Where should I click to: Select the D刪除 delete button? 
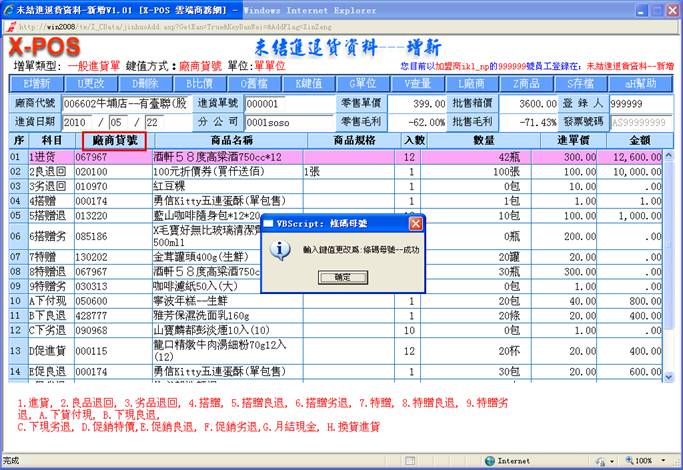[146, 83]
